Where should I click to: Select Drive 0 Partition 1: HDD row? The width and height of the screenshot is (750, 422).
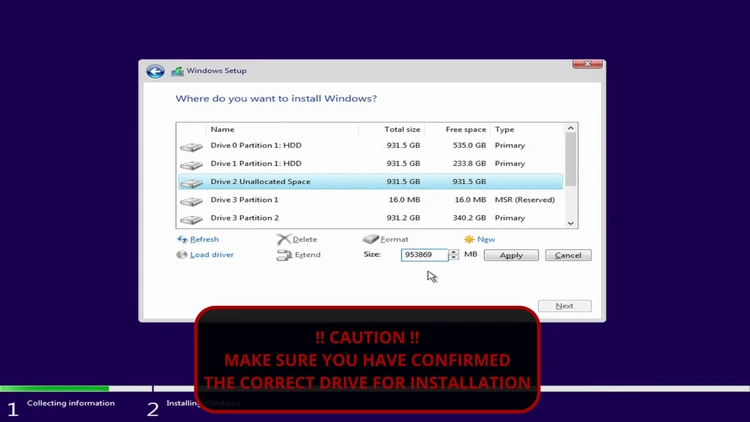tap(371, 145)
